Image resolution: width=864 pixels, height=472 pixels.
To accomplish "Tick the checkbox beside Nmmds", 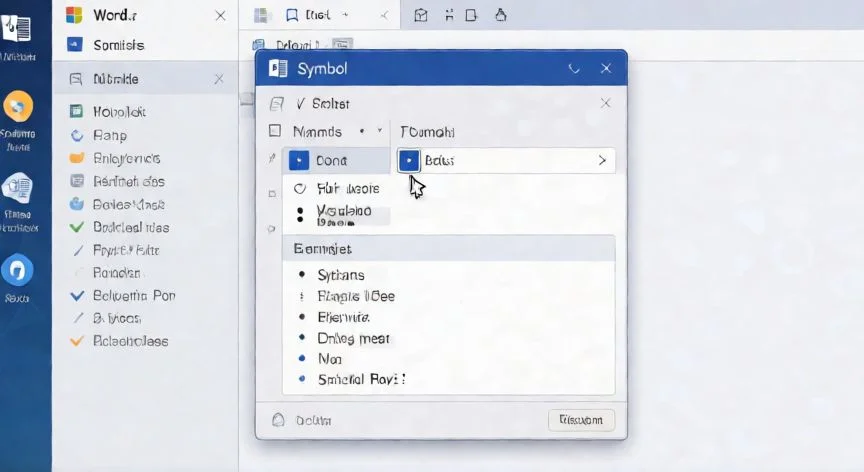I will tap(274, 131).
